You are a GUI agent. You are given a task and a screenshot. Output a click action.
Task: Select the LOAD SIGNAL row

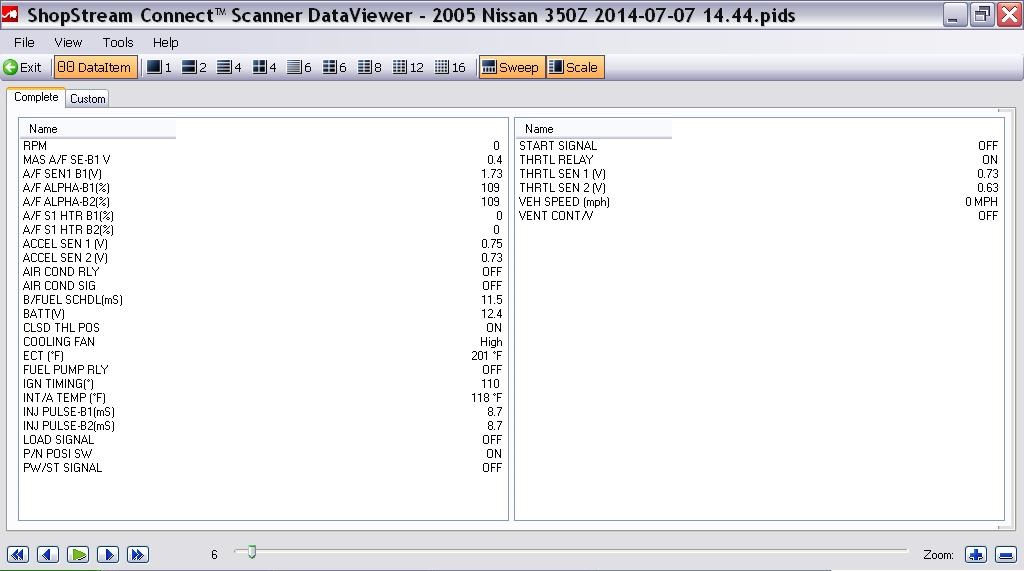[263, 440]
